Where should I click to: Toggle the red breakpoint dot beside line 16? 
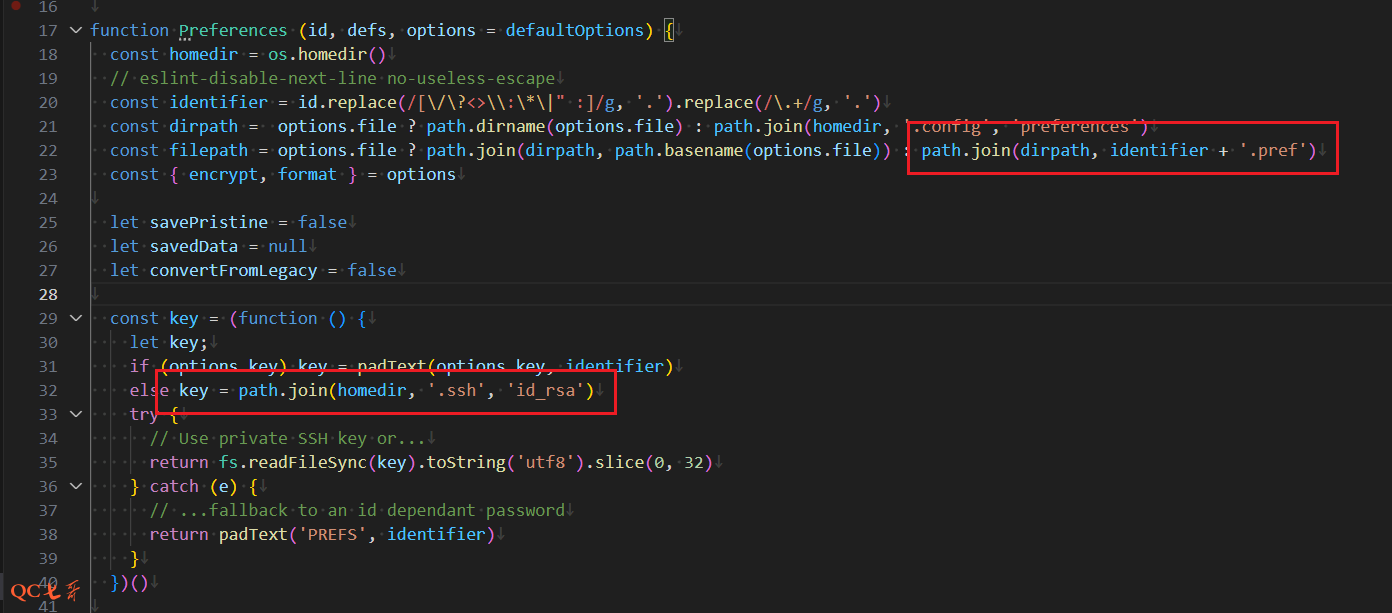click(15, 6)
